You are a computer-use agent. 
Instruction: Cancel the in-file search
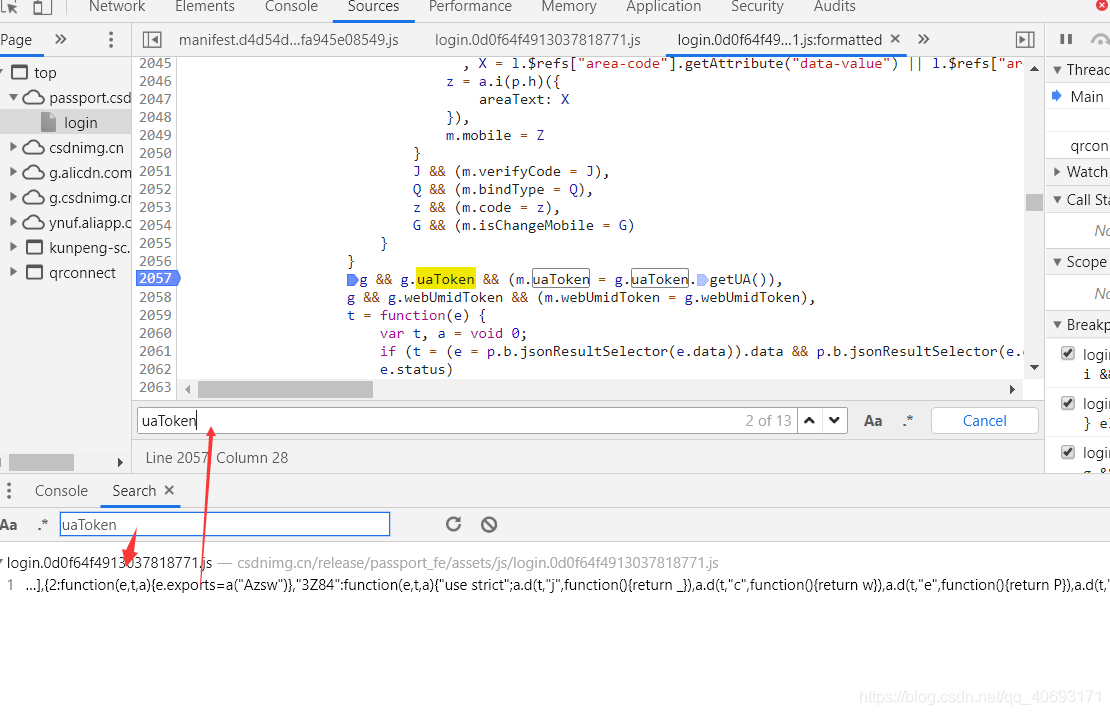tap(984, 421)
